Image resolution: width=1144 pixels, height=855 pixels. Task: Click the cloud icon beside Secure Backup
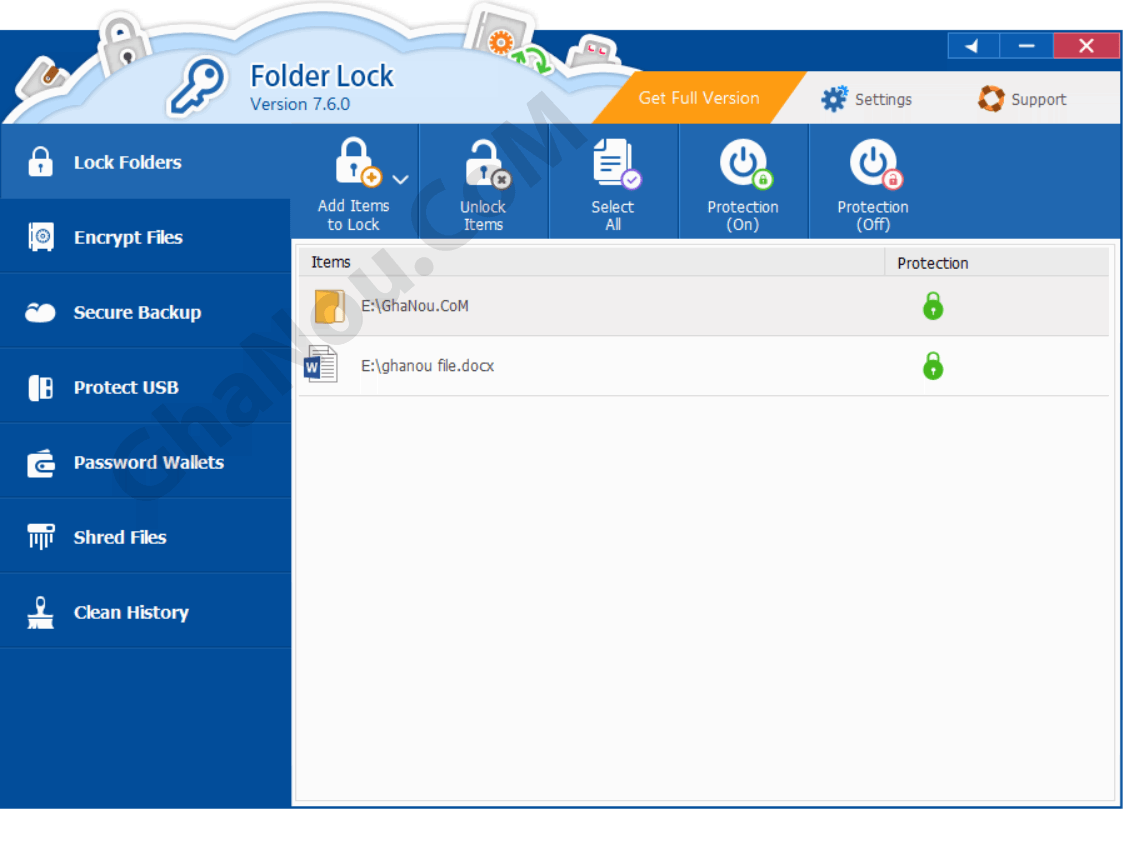click(x=40, y=312)
